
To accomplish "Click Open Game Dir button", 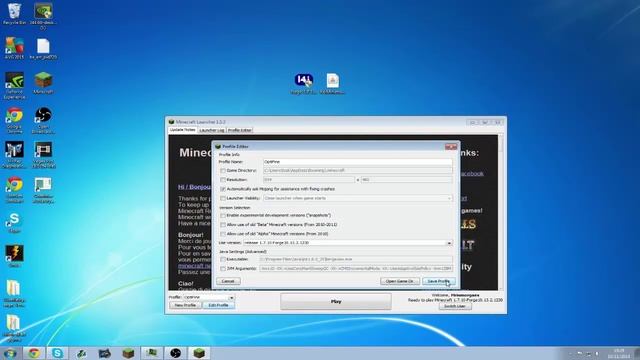I will (x=400, y=281).
